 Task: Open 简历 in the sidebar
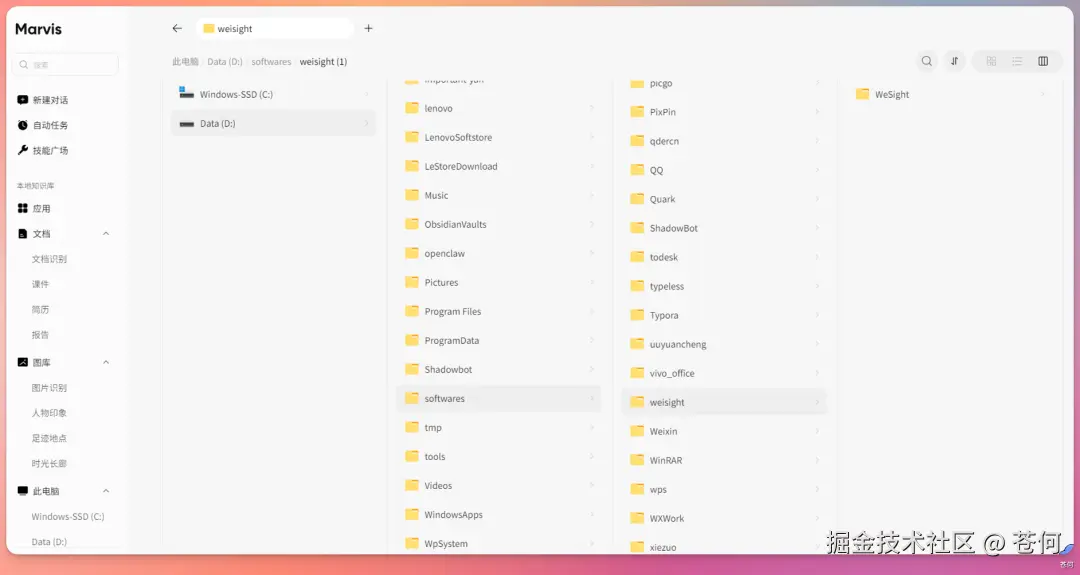[40, 309]
